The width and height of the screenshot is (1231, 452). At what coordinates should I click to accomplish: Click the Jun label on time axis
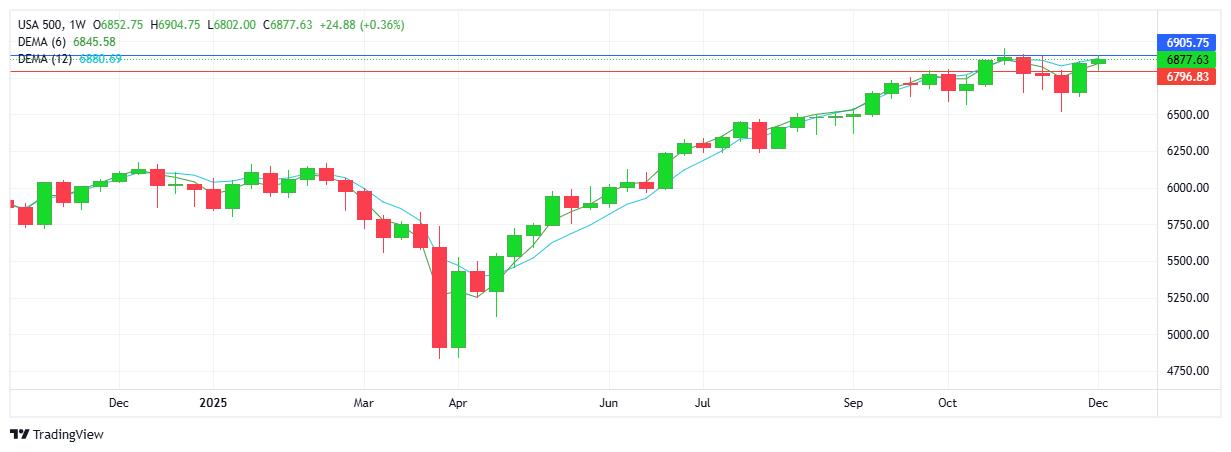point(608,403)
